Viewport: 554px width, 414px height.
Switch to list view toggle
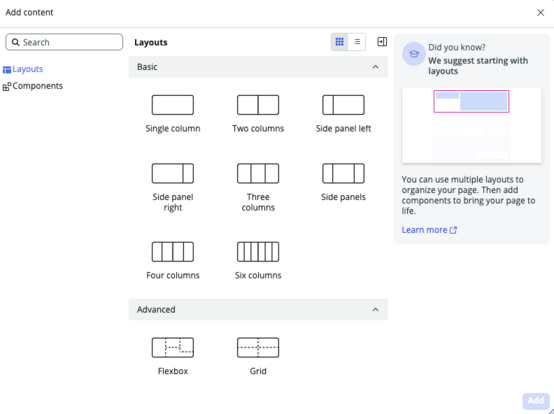tap(357, 42)
